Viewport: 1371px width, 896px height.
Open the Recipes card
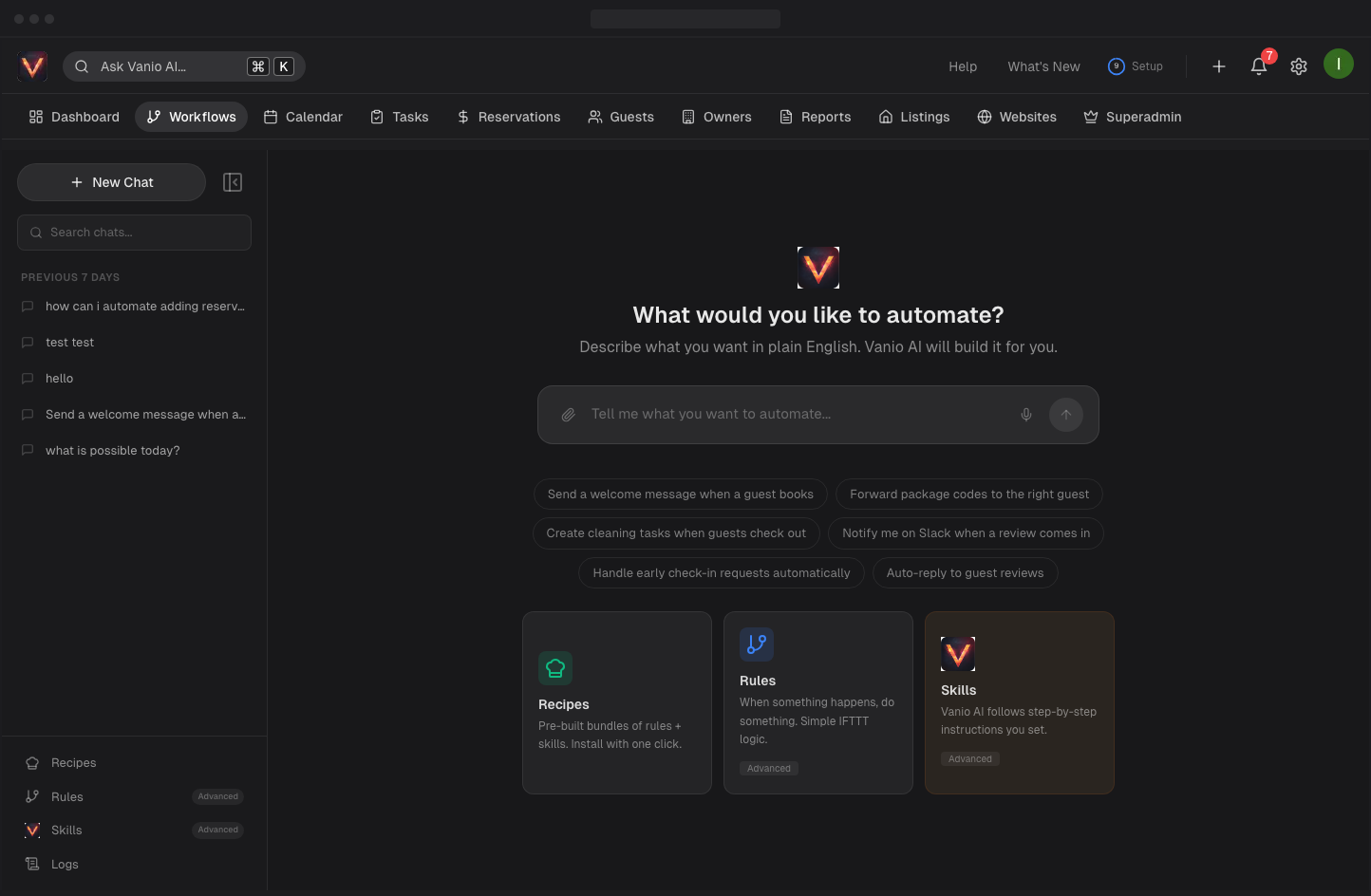point(617,702)
